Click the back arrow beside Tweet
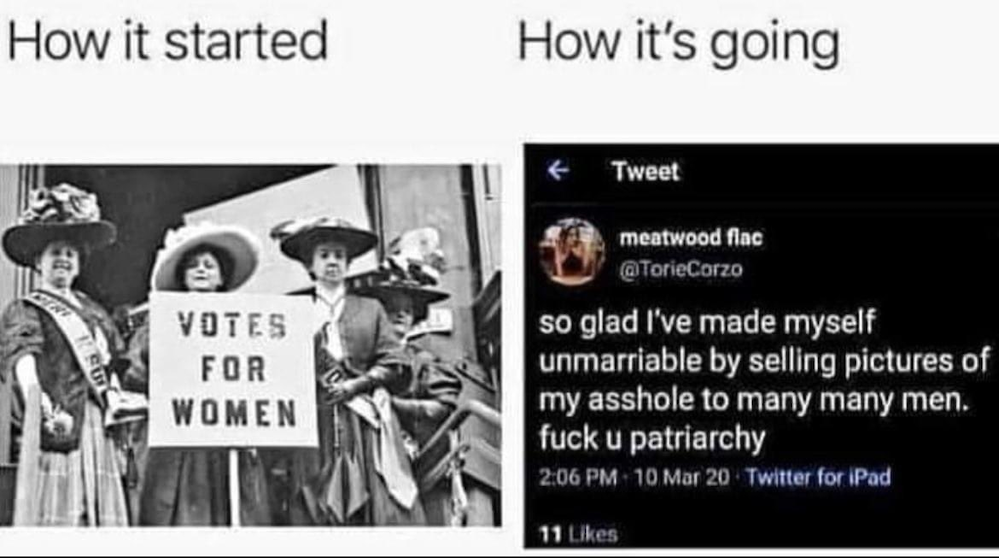The image size is (999, 558). 558,170
